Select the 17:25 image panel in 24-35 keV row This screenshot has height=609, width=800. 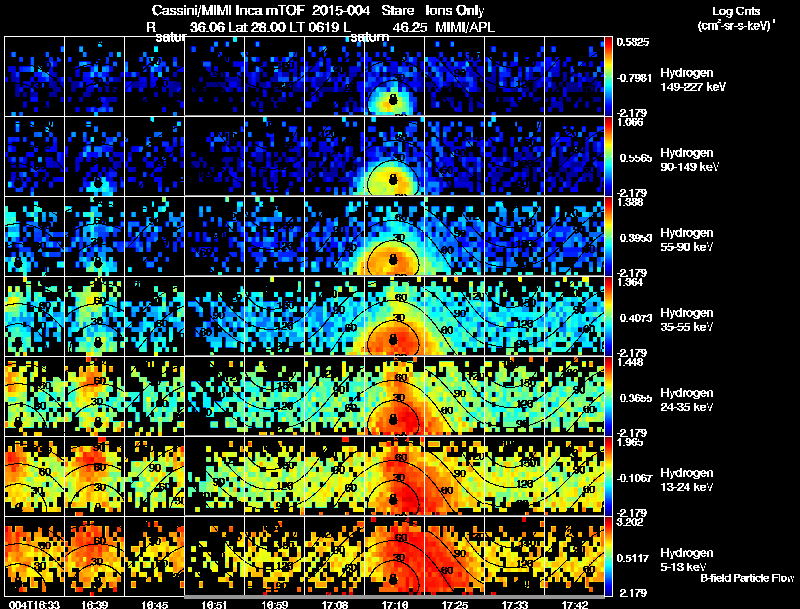[455, 397]
